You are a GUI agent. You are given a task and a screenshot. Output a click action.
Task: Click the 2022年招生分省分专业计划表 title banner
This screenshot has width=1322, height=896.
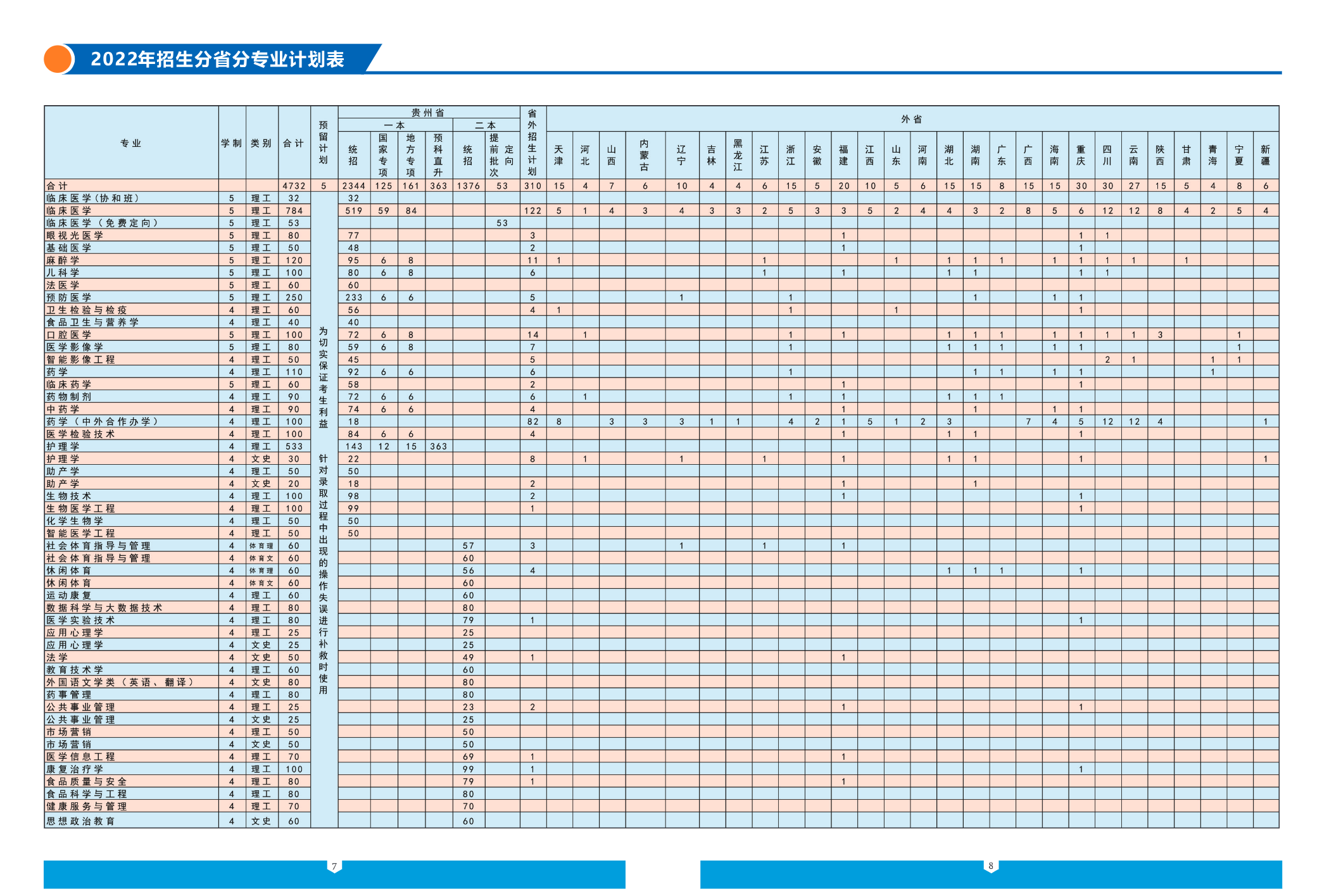click(217, 60)
